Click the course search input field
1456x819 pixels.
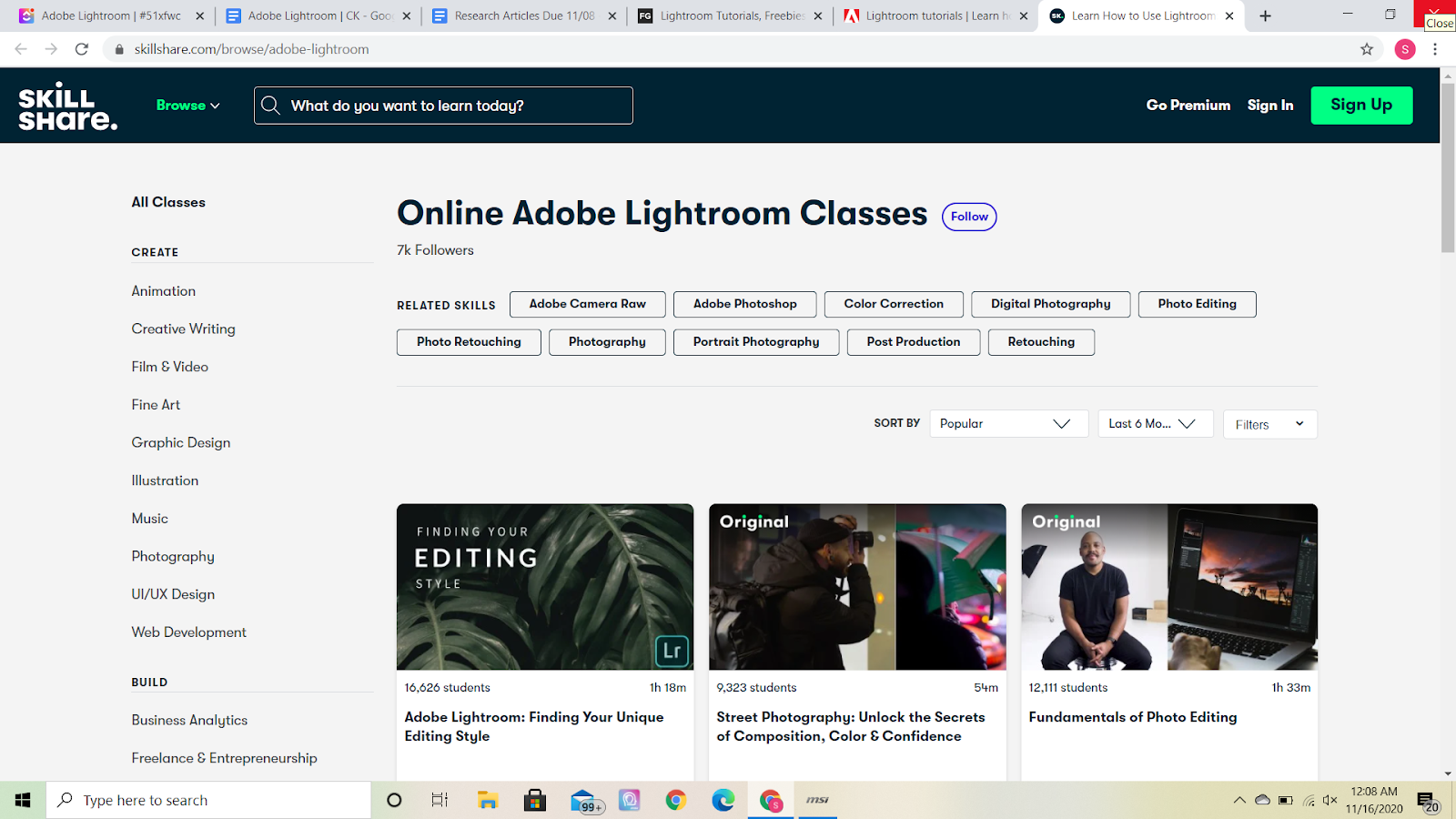pos(443,106)
